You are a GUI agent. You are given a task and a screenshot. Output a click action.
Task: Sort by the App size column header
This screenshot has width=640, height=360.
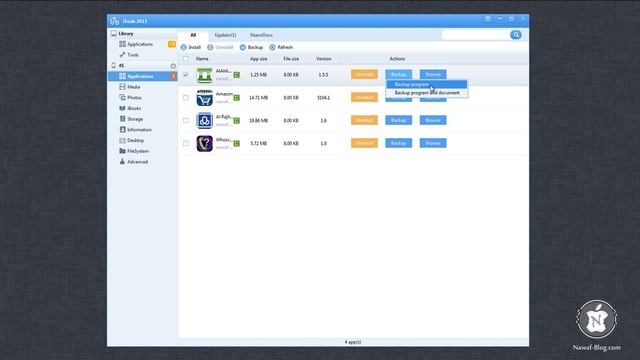258,59
